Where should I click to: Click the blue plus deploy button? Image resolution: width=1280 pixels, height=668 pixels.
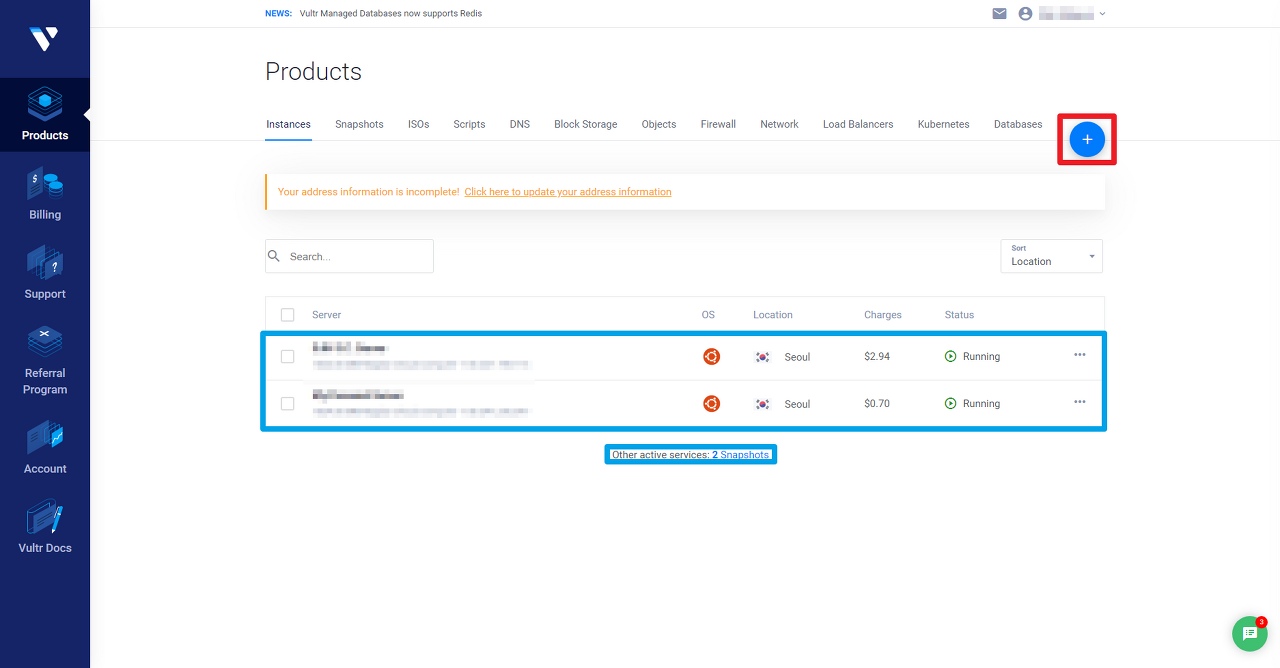point(1087,139)
